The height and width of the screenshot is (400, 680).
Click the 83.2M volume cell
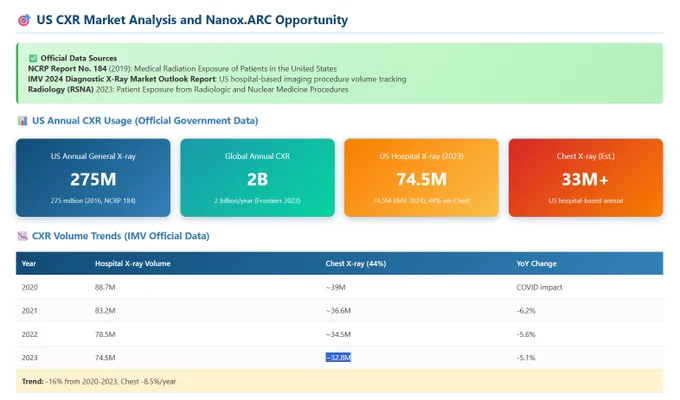(x=105, y=311)
